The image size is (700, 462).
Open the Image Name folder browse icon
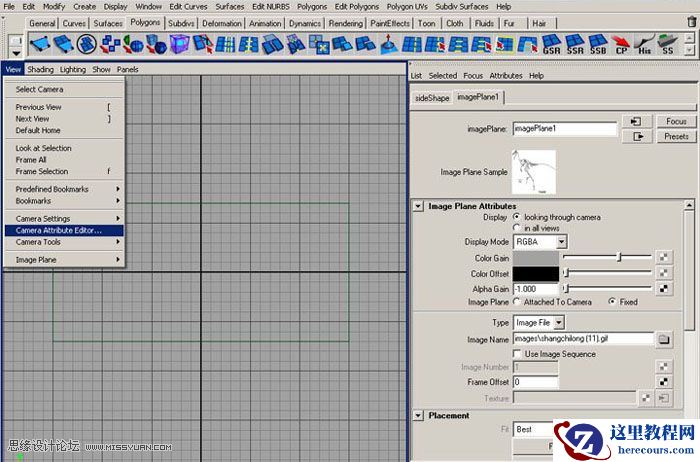[664, 339]
